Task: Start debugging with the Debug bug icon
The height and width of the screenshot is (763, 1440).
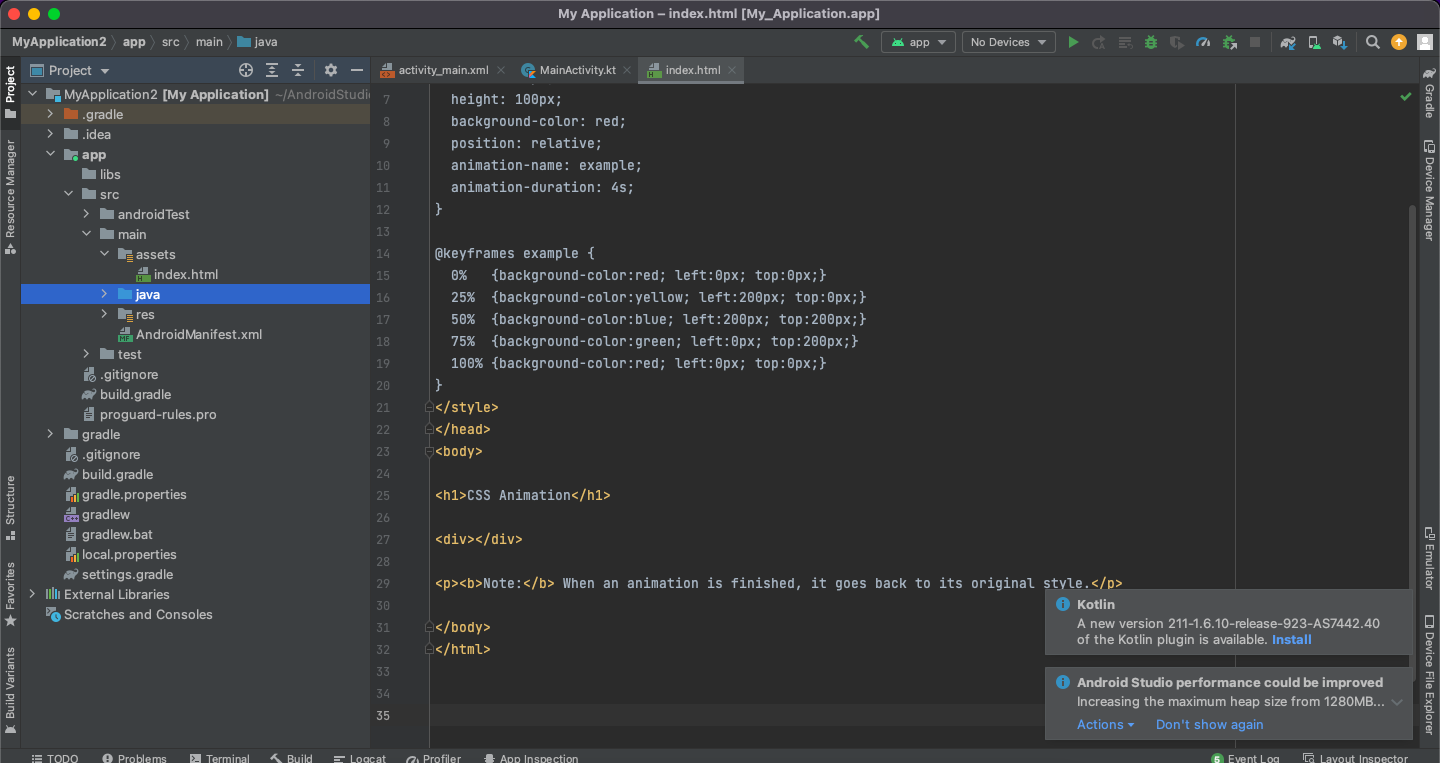Action: 1151,42
